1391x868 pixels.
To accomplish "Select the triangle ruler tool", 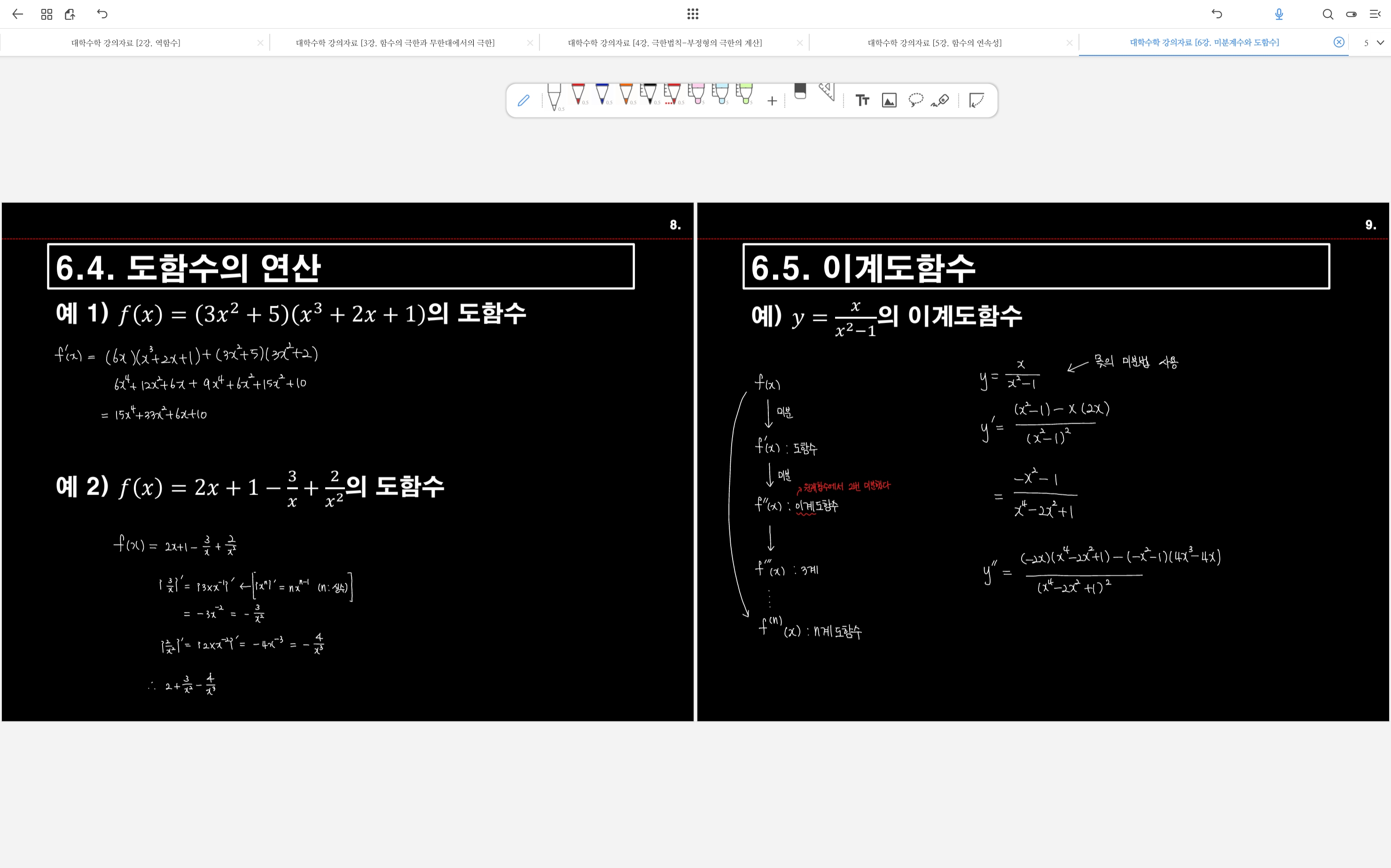I will point(827,93).
